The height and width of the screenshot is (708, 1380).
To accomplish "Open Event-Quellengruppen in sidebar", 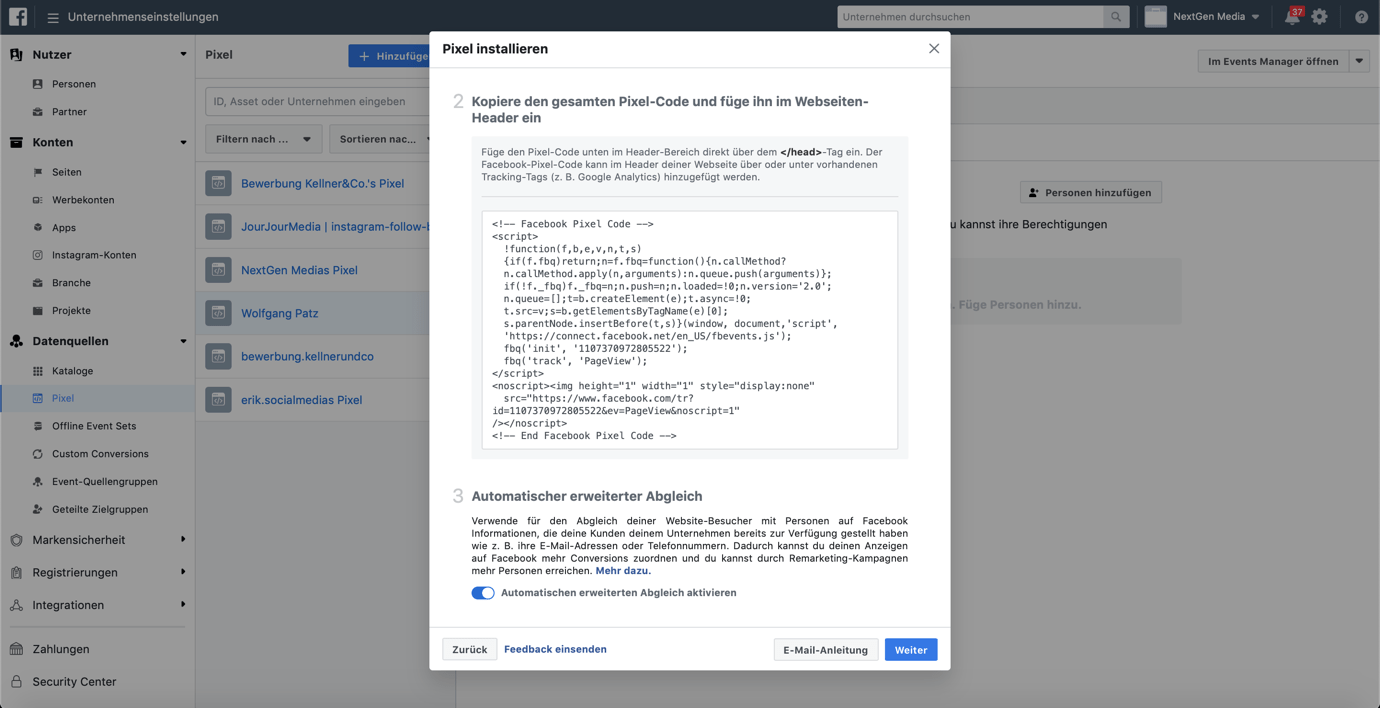I will click(x=105, y=482).
